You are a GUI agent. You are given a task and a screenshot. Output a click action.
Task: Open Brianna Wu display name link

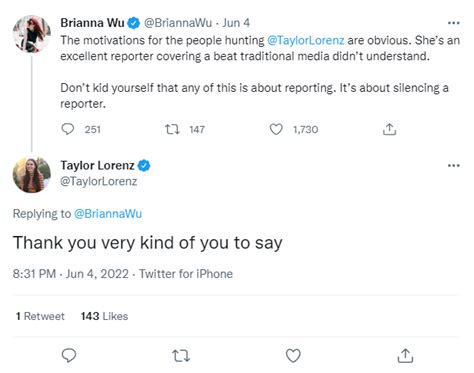[x=92, y=23]
